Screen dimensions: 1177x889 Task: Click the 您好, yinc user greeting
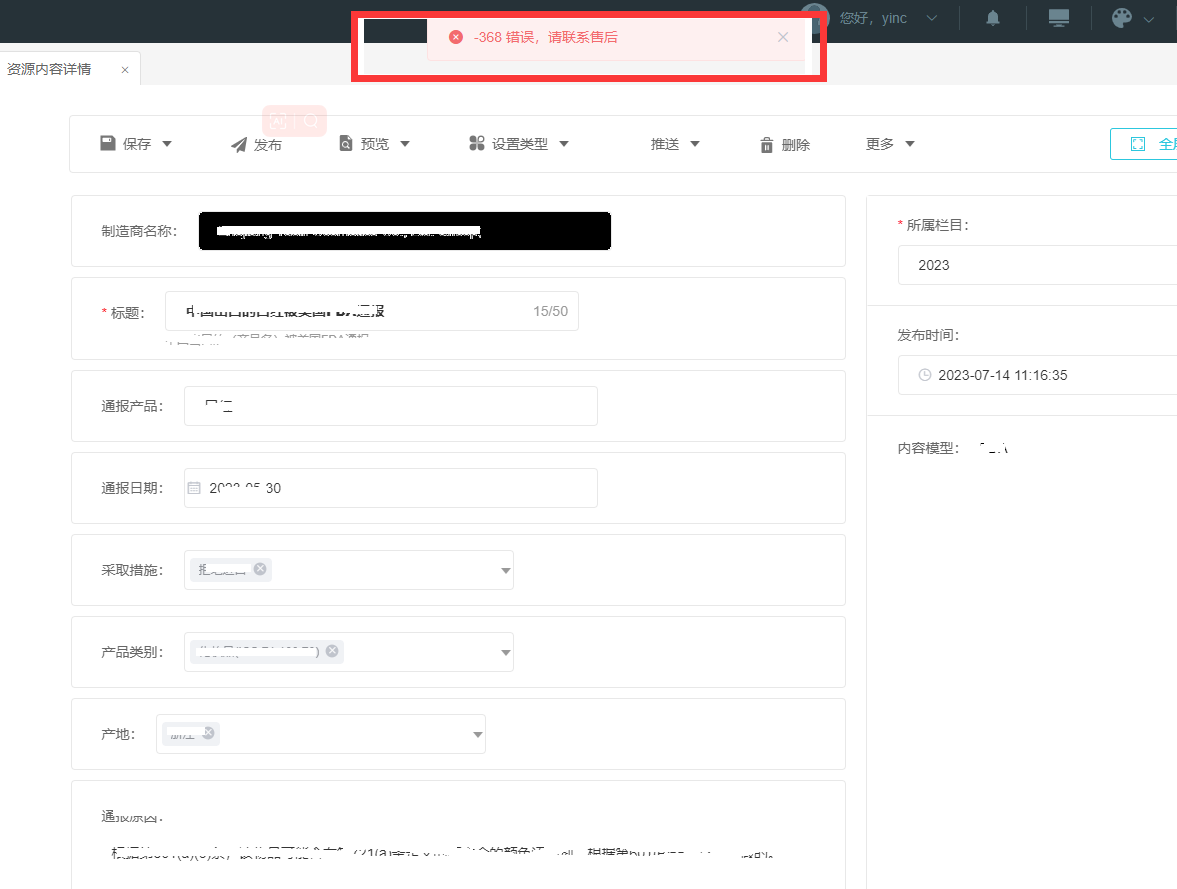pos(873,18)
